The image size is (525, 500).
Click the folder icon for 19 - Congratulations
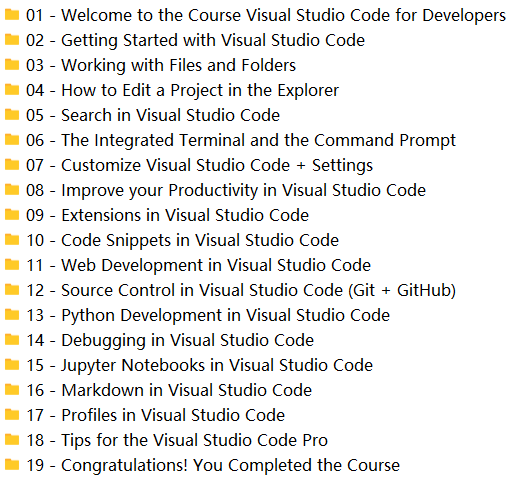pyautogui.click(x=12, y=465)
